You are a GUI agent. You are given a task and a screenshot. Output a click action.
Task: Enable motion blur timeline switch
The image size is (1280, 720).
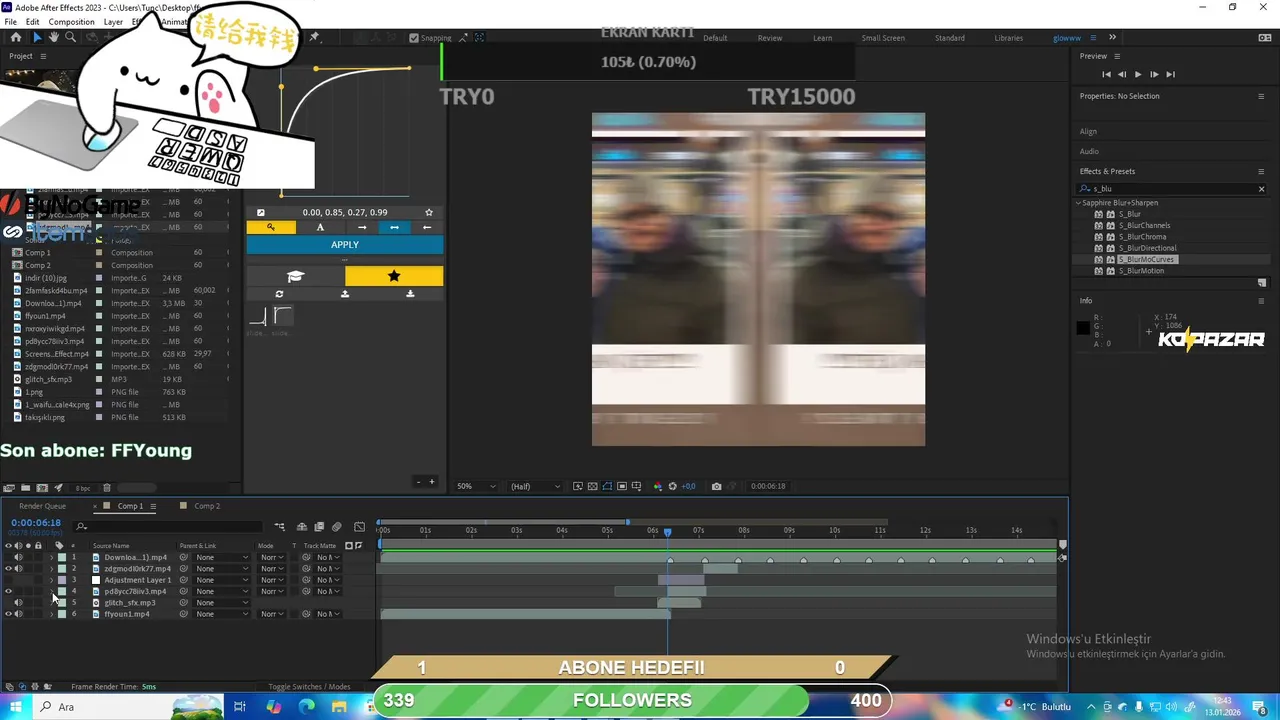click(337, 527)
